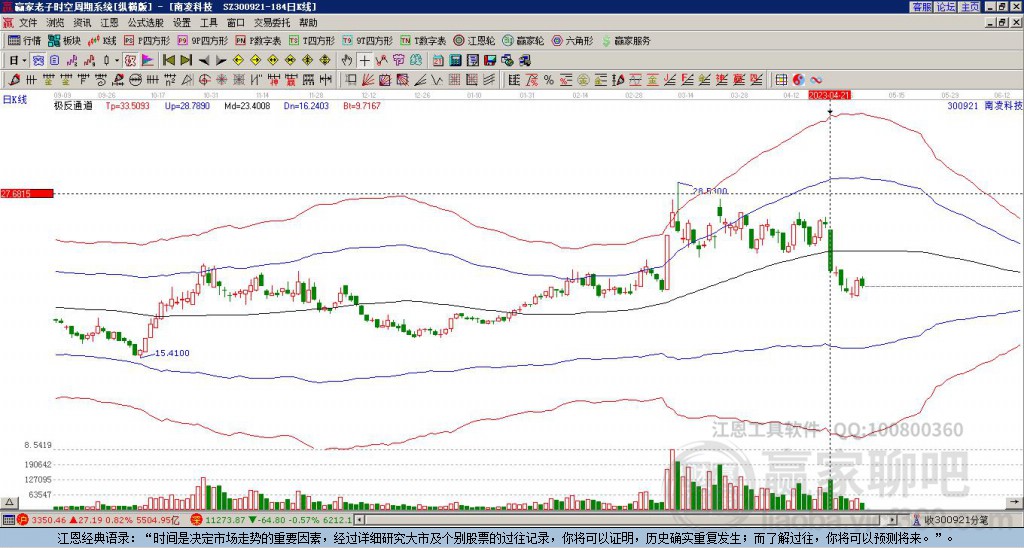Image resolution: width=1024 pixels, height=548 pixels.
Task: Open the 工具 menu
Action: click(x=208, y=23)
